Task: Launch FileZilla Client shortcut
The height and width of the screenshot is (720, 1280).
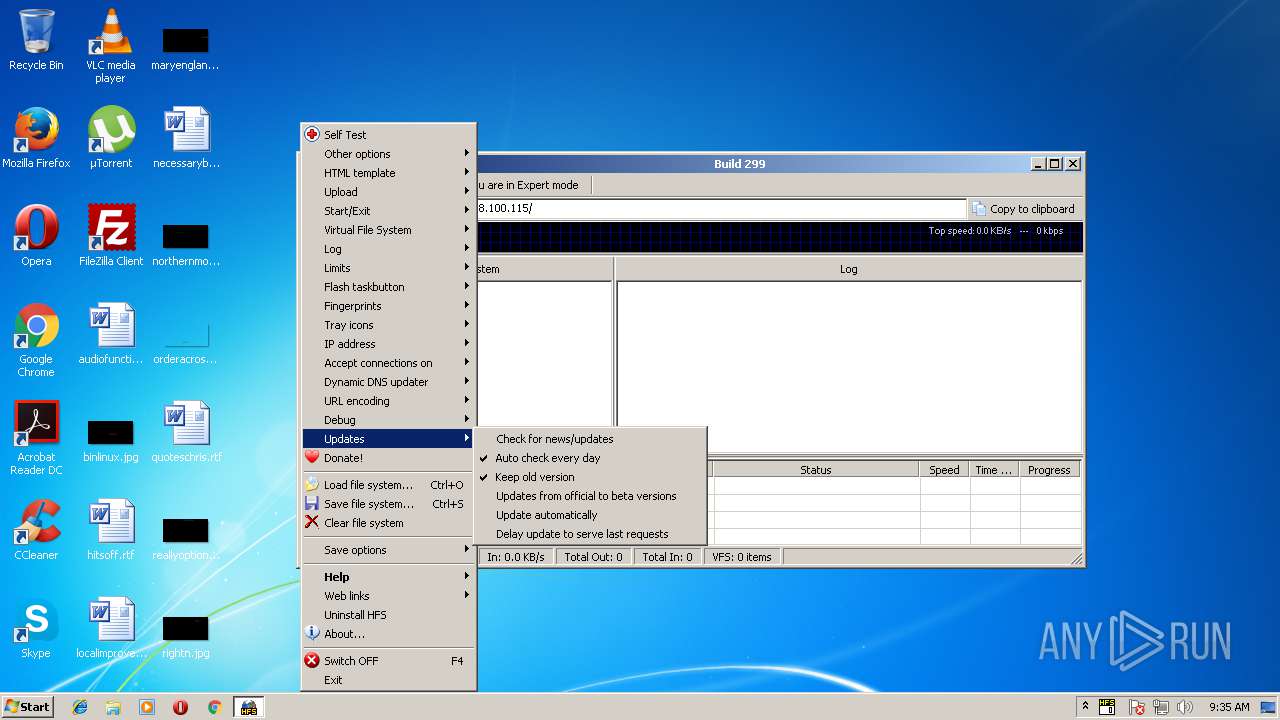Action: tap(110, 236)
